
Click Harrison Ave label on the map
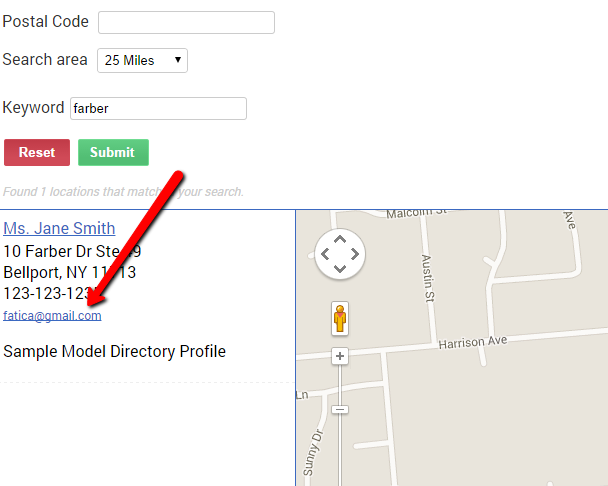(x=473, y=342)
